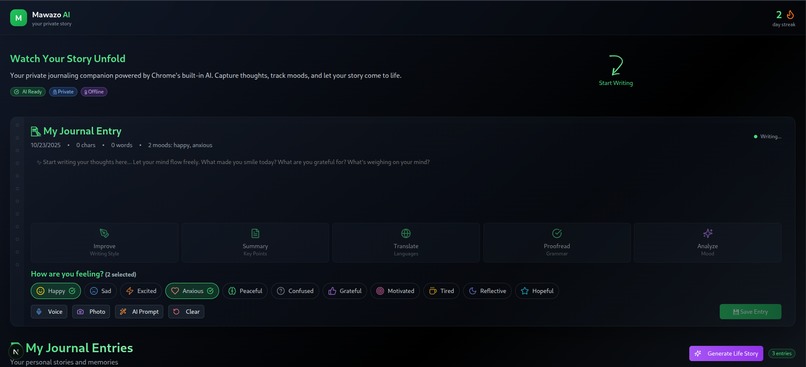The height and width of the screenshot is (367, 806).
Task: Add a picture with Photo button
Action: [x=91, y=311]
